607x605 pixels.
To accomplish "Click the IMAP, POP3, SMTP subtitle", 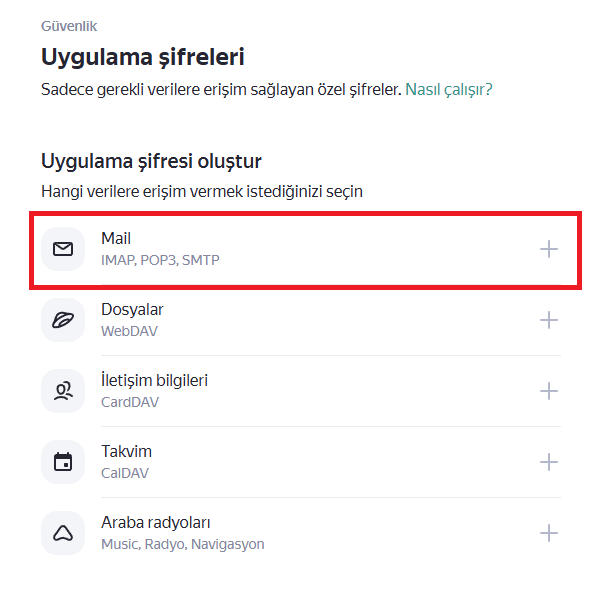I will coord(160,260).
